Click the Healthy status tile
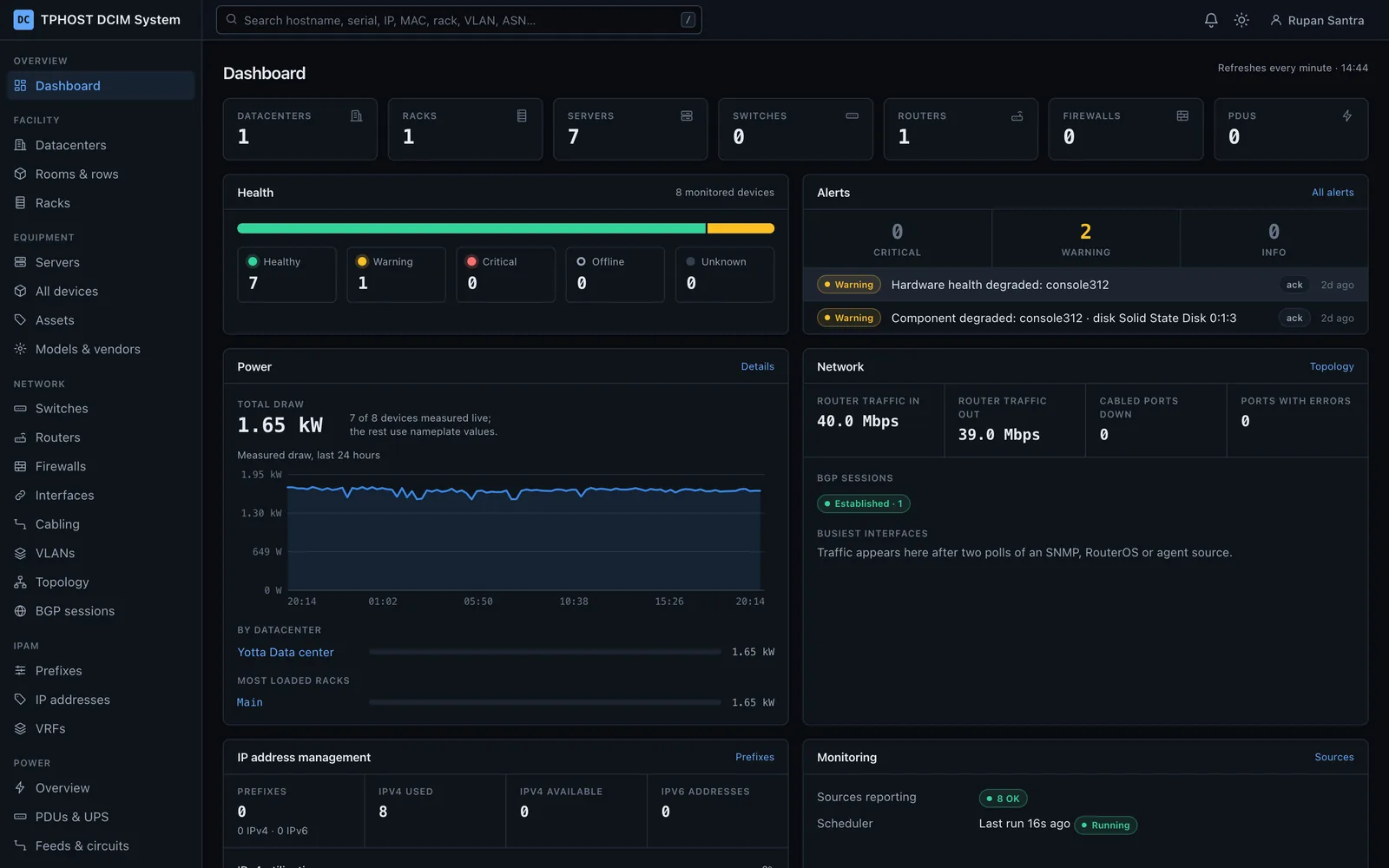 click(286, 274)
